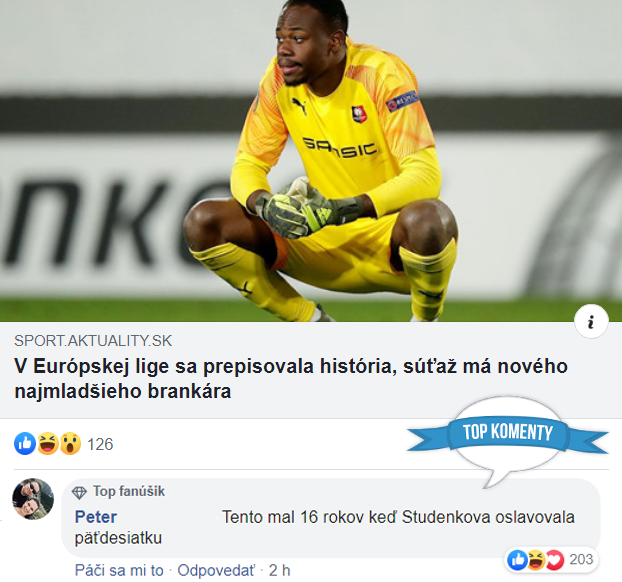The image size is (622, 582).
Task: Click the comment's laughing reaction icon
Action: (536, 560)
